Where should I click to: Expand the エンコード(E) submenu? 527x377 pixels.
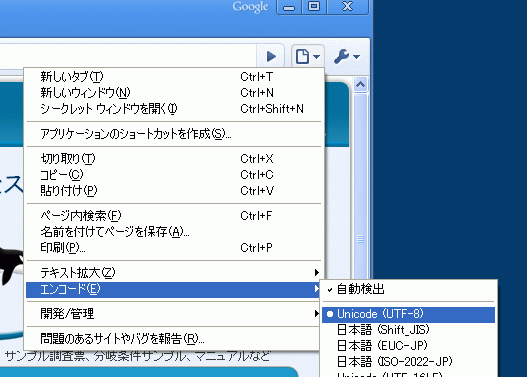[x=174, y=289]
